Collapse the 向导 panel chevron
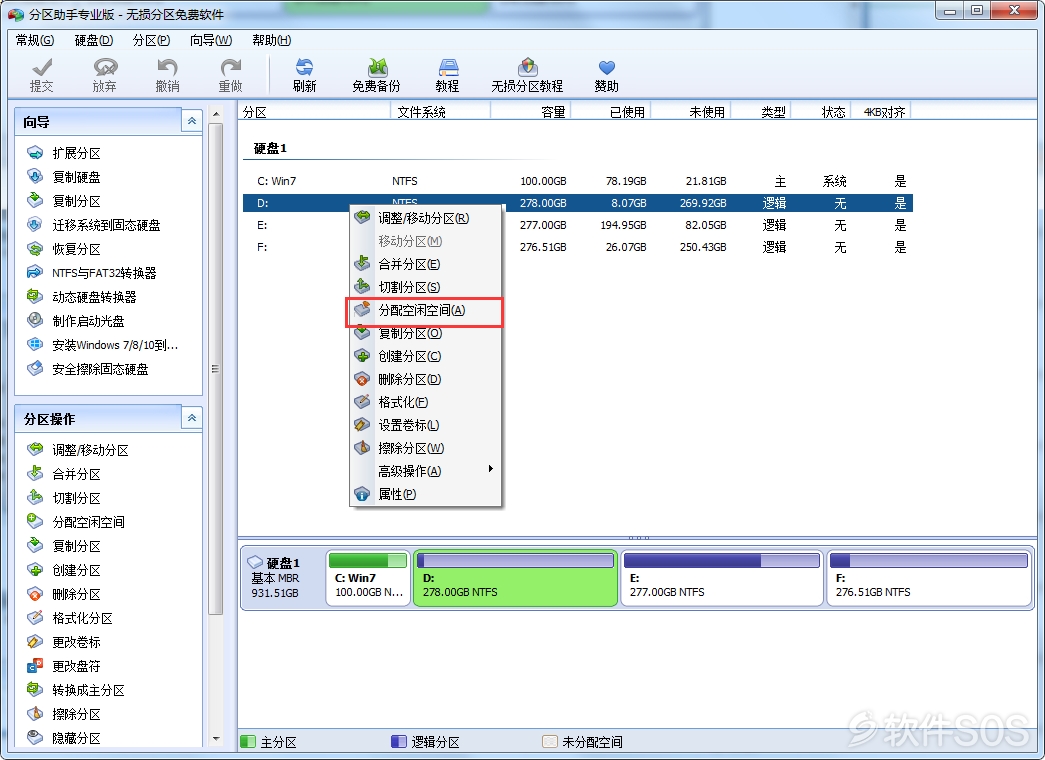This screenshot has height=760, width=1045. [x=192, y=121]
